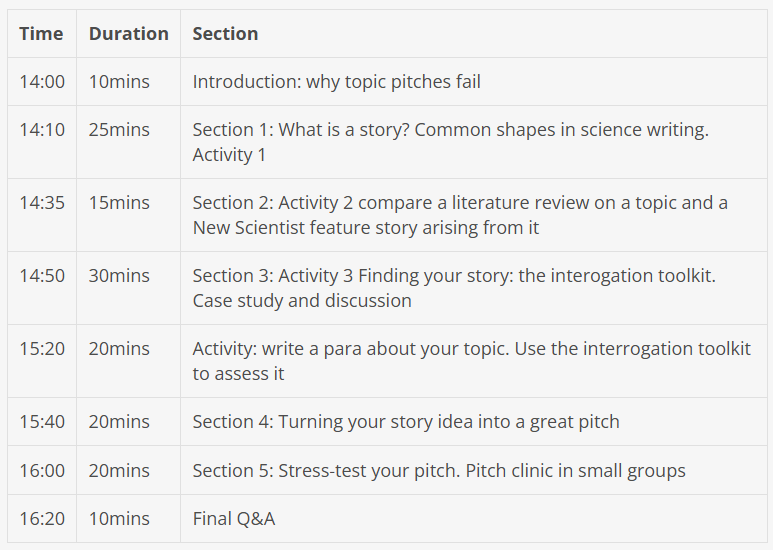
Task: Click the 16:20 time cell
Action: click(x=42, y=519)
